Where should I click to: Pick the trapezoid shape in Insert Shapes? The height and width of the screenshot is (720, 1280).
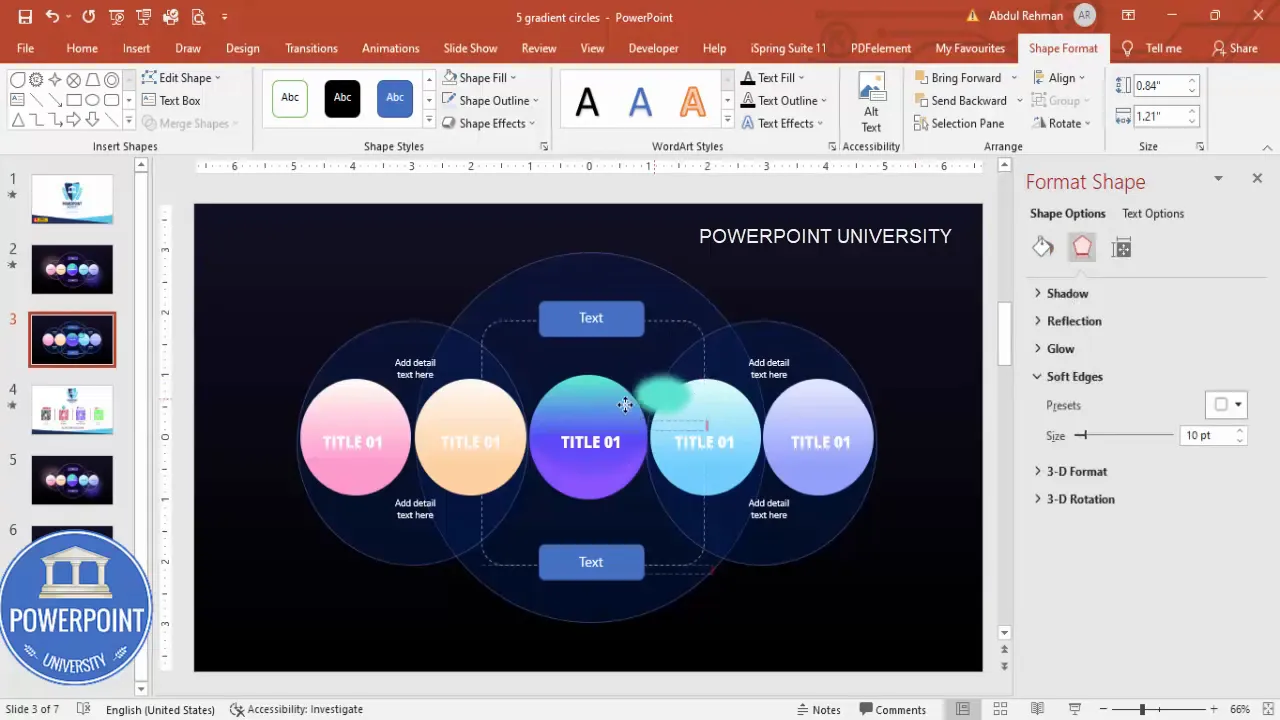(92, 80)
